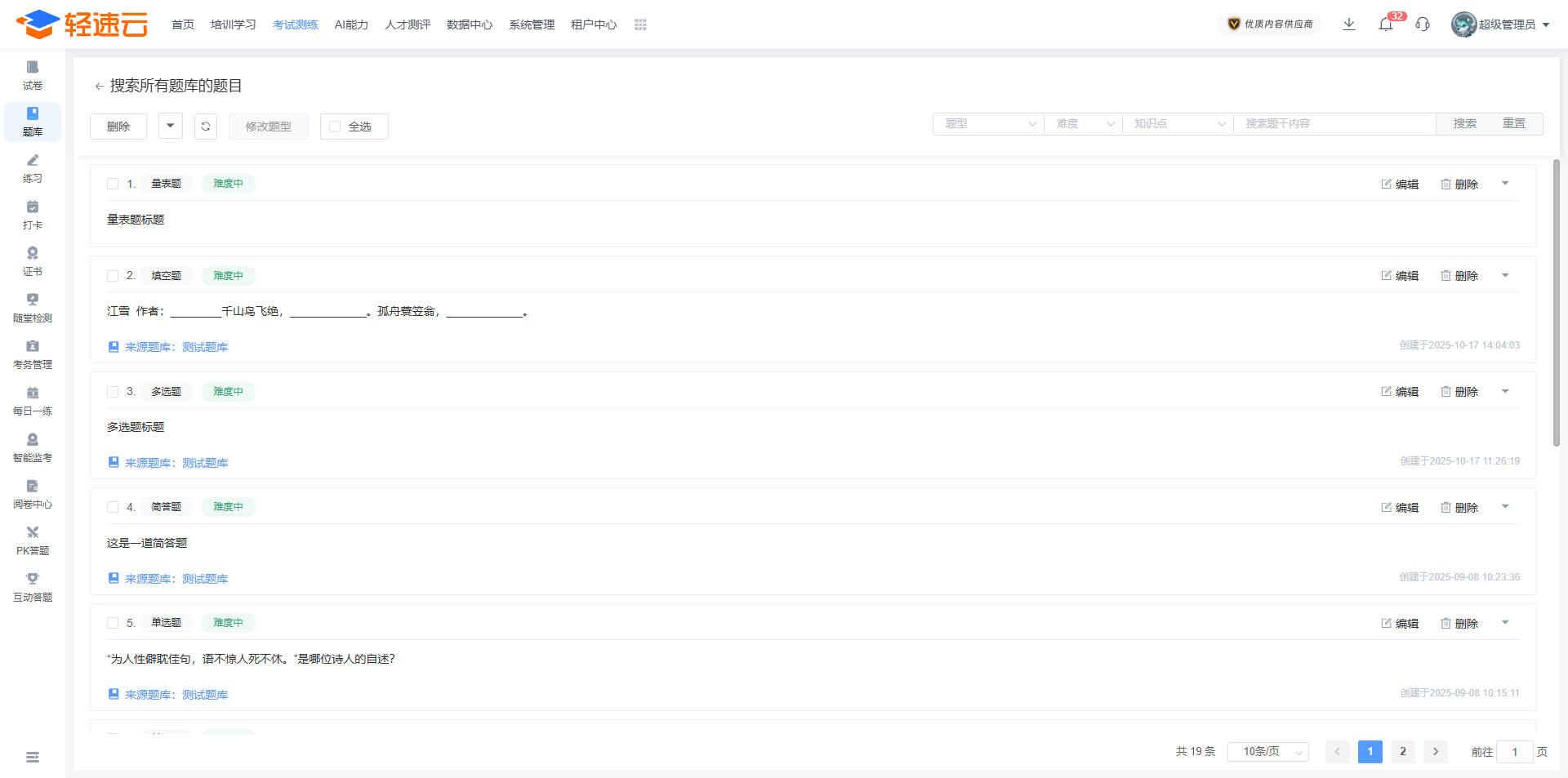This screenshot has height=778, width=1568.
Task: Open customer service headset icon
Action: (x=1423, y=24)
